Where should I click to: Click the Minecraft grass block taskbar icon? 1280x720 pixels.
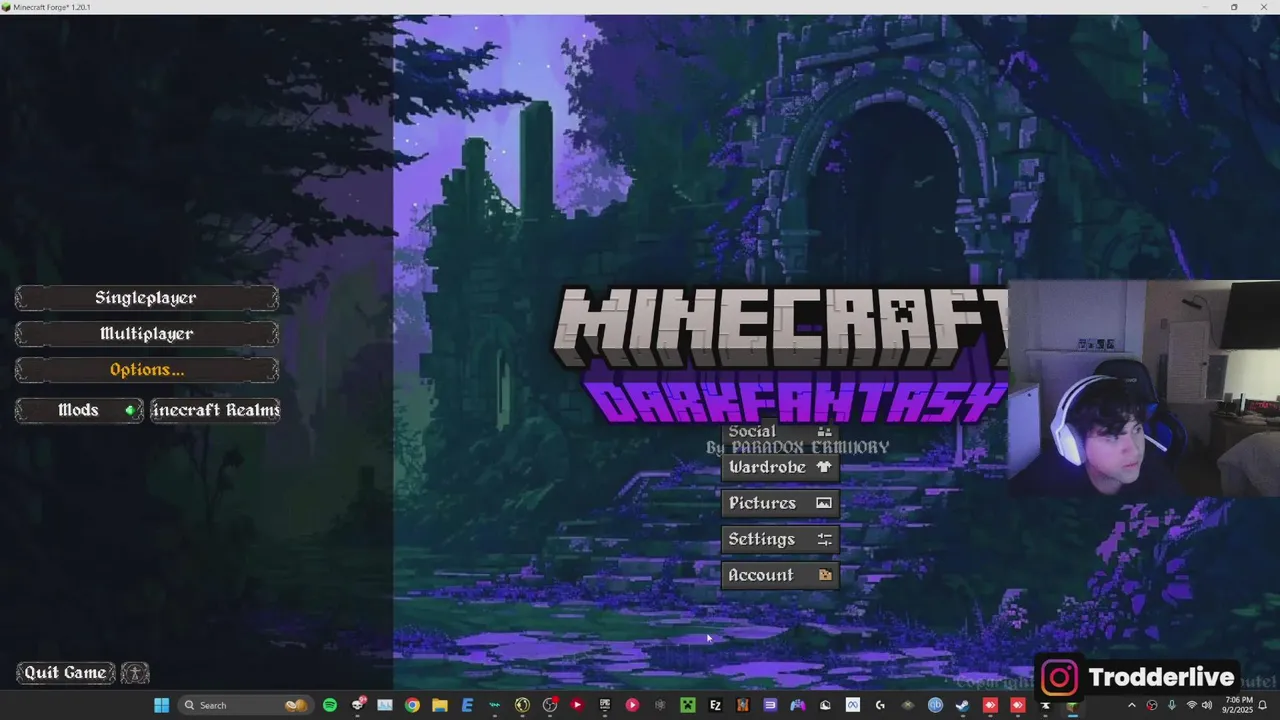(x=1072, y=705)
